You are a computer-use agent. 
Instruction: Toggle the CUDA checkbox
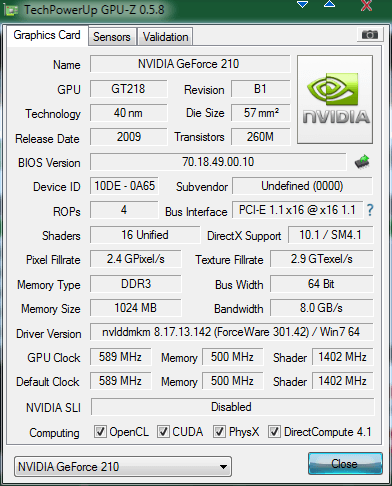tap(163, 431)
